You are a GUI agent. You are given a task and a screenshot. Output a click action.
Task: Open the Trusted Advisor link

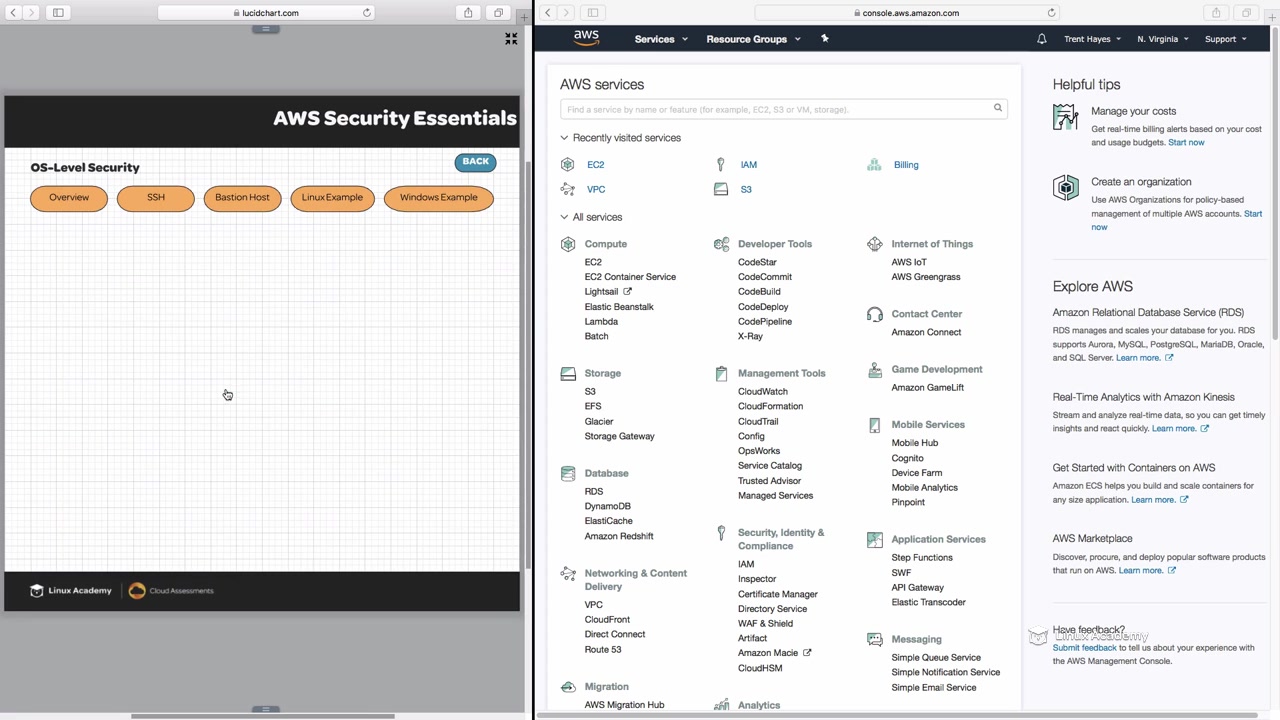coord(769,481)
